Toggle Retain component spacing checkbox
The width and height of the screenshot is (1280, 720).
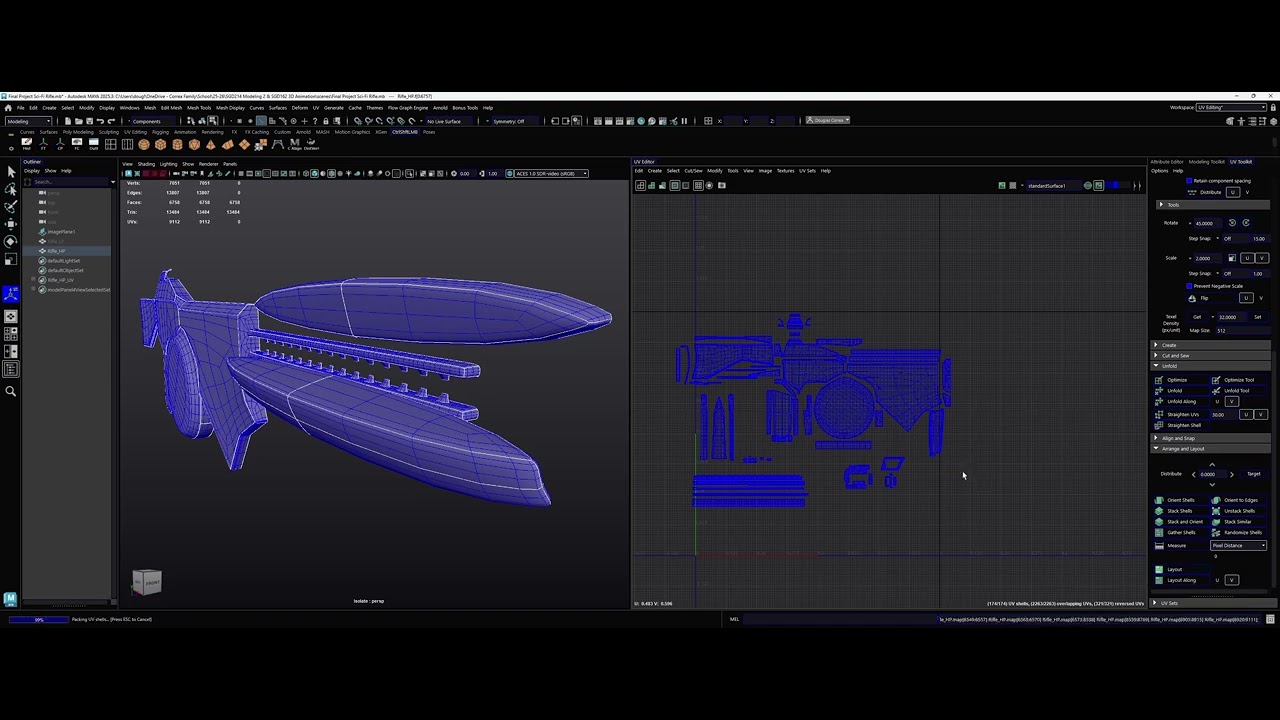coord(1189,181)
